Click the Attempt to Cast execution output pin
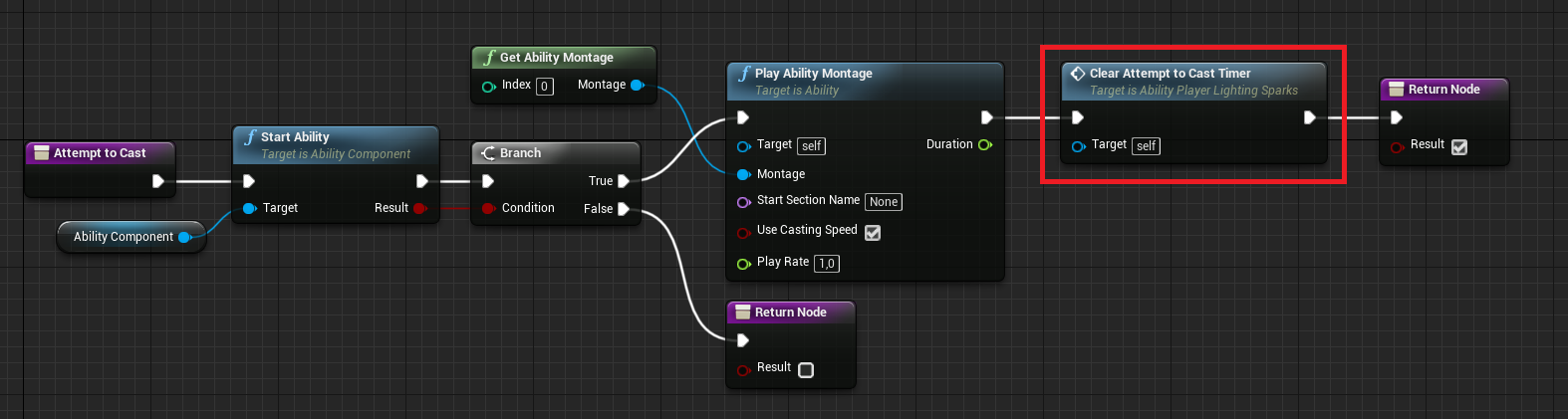Screen dimensions: 1568x419 tap(158, 181)
